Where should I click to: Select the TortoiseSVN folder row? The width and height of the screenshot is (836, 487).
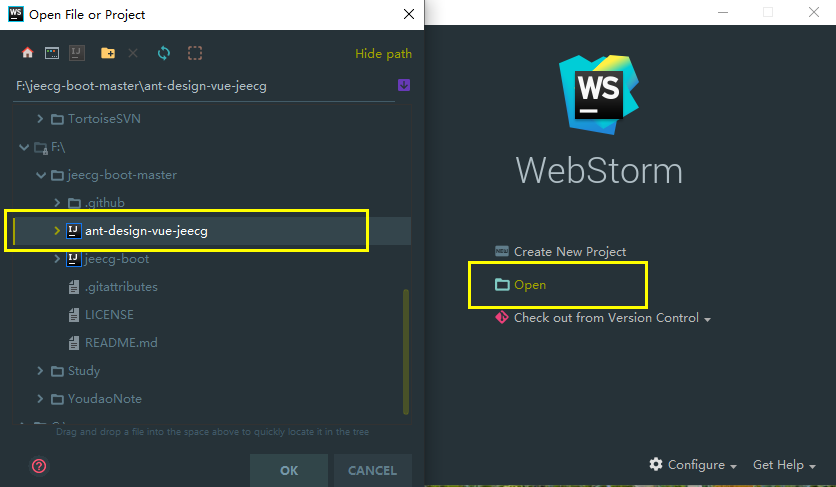point(212,119)
